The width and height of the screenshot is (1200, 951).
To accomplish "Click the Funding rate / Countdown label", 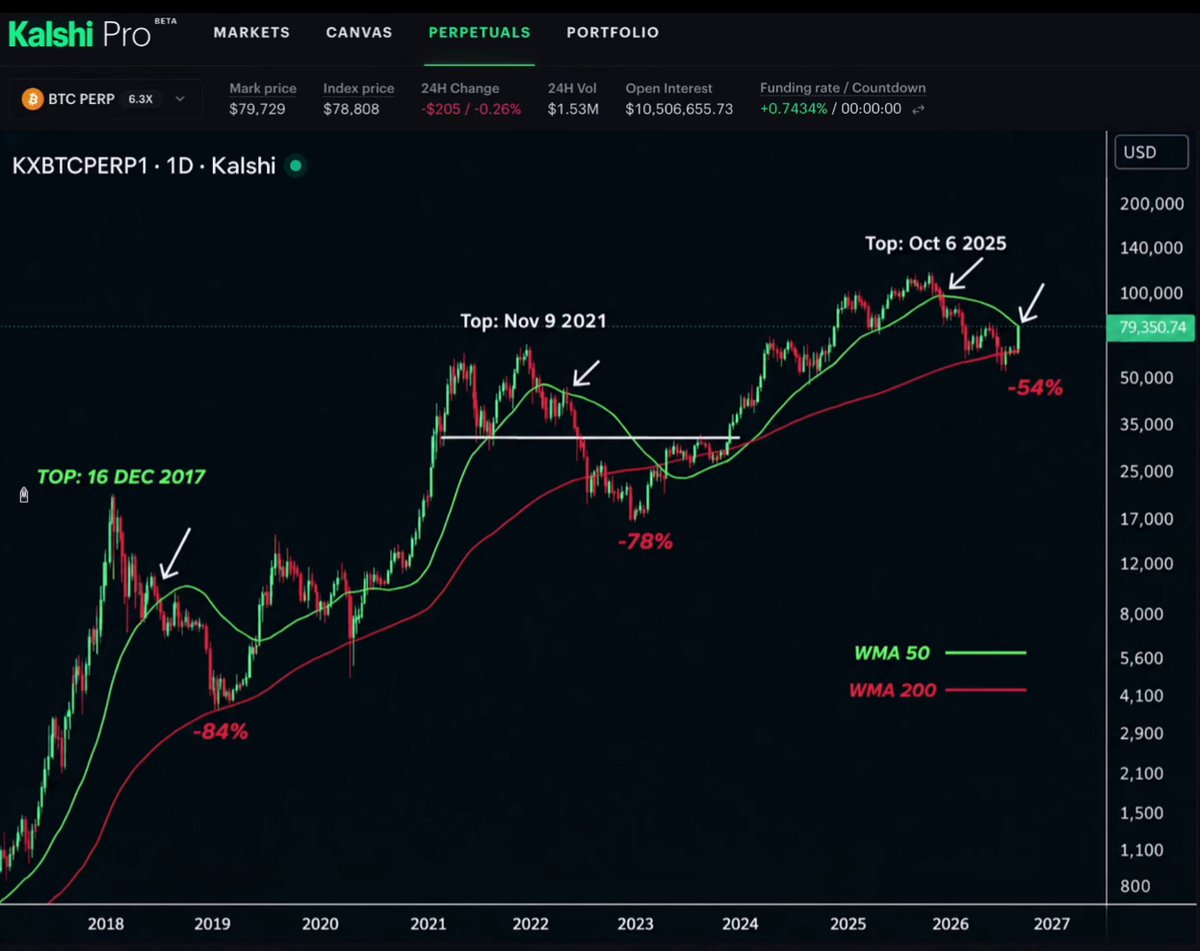I will pos(843,88).
